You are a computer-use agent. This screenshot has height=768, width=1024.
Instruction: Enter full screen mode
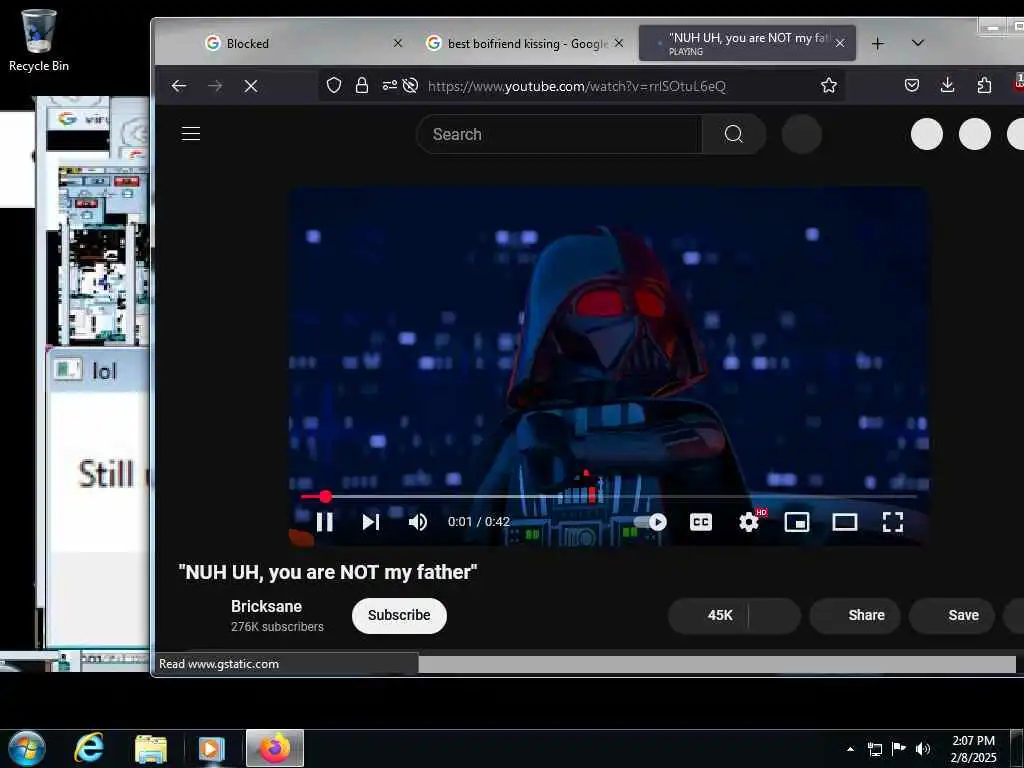pos(893,522)
